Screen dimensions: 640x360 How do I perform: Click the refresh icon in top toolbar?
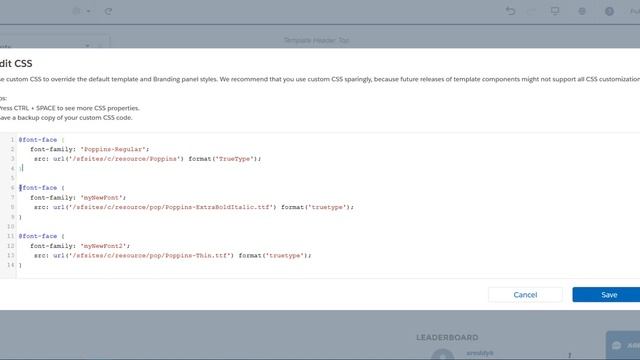coord(108,11)
